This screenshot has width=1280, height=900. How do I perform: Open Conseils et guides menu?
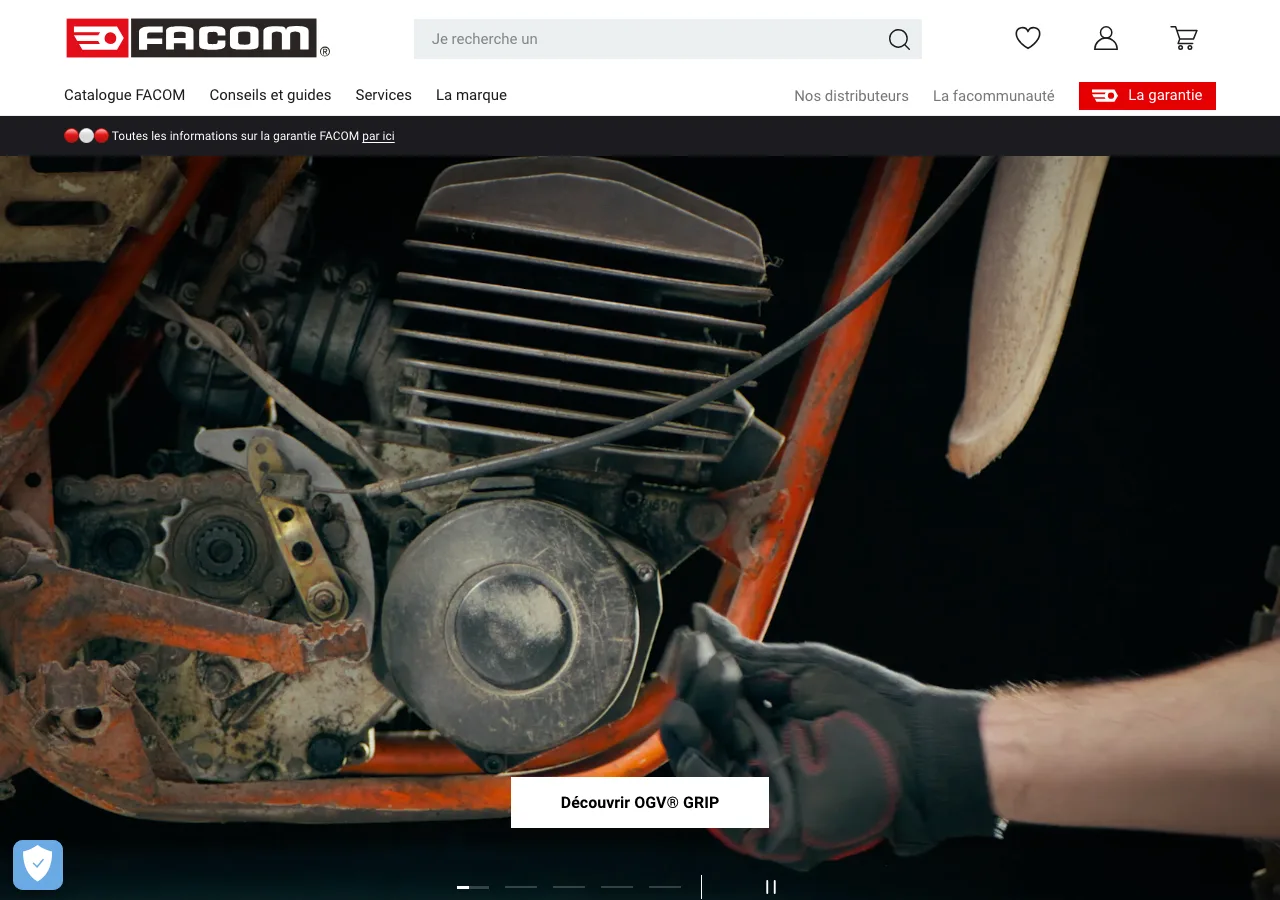pyautogui.click(x=270, y=95)
